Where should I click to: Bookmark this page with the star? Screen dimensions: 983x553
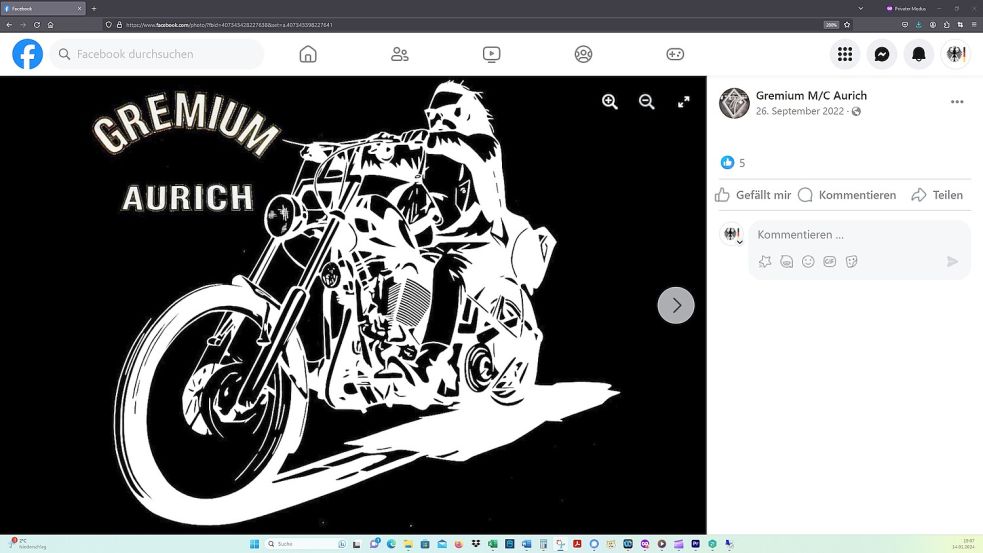pyautogui.click(x=847, y=25)
